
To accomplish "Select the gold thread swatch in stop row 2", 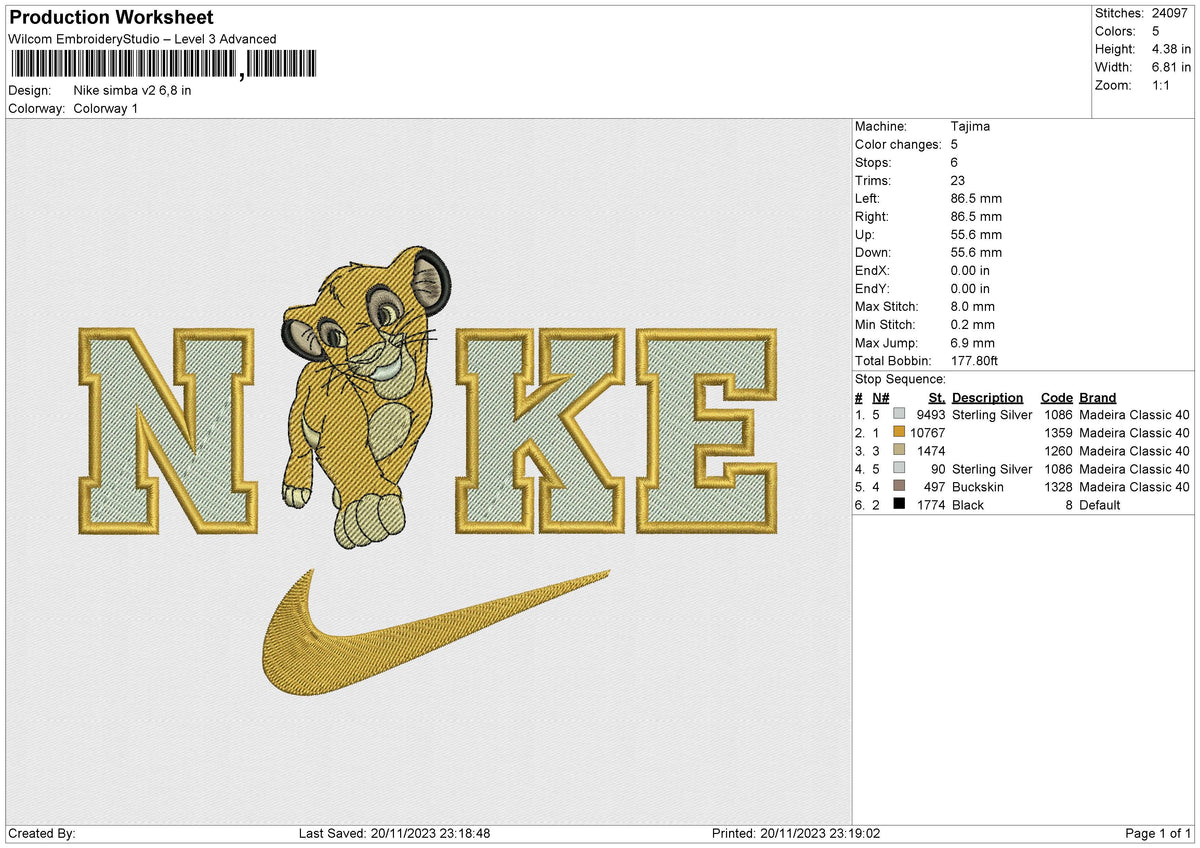I will (x=899, y=433).
